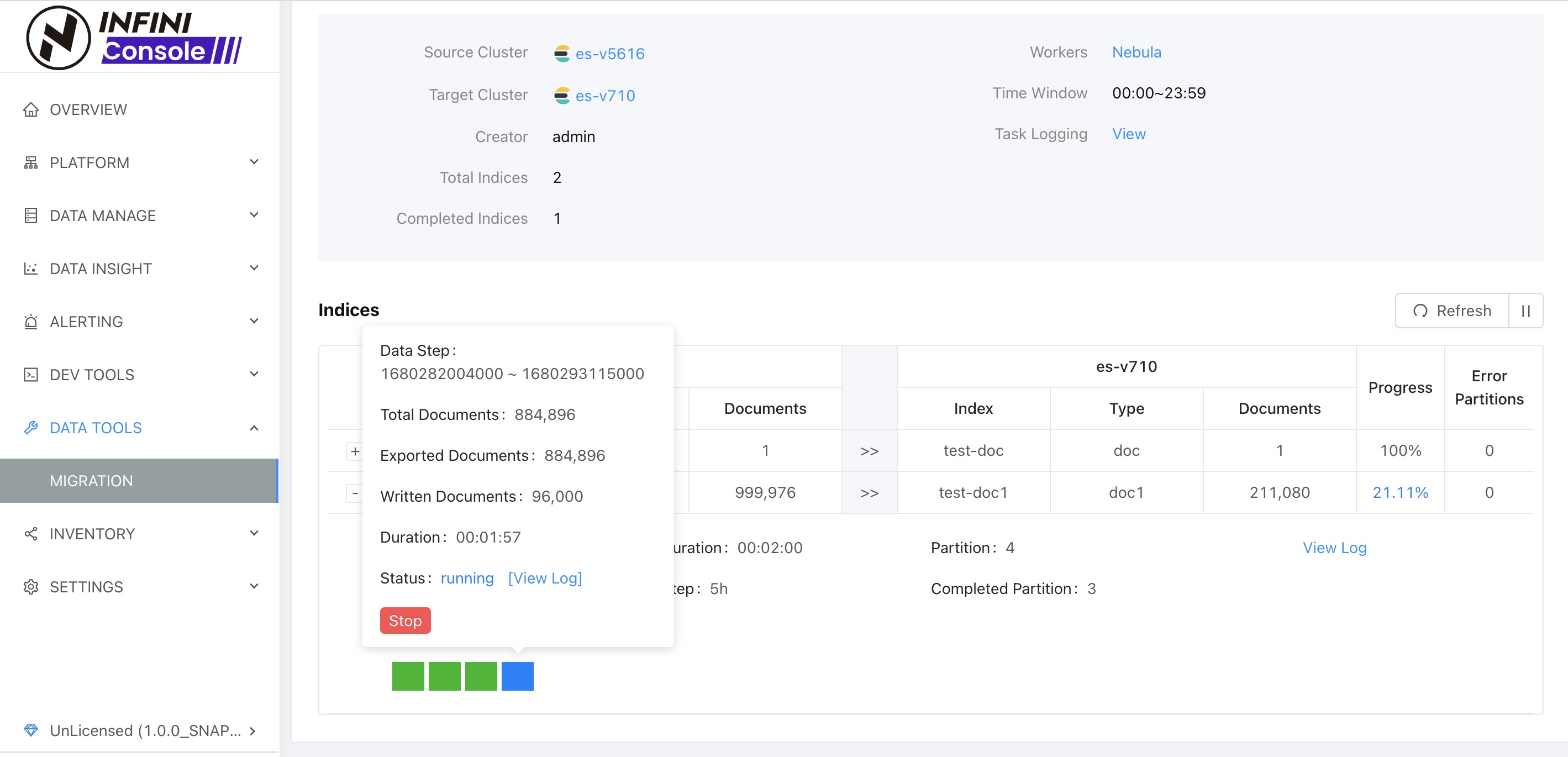The height and width of the screenshot is (757, 1568).
Task: Click the Platform sidebar icon
Action: (30, 162)
